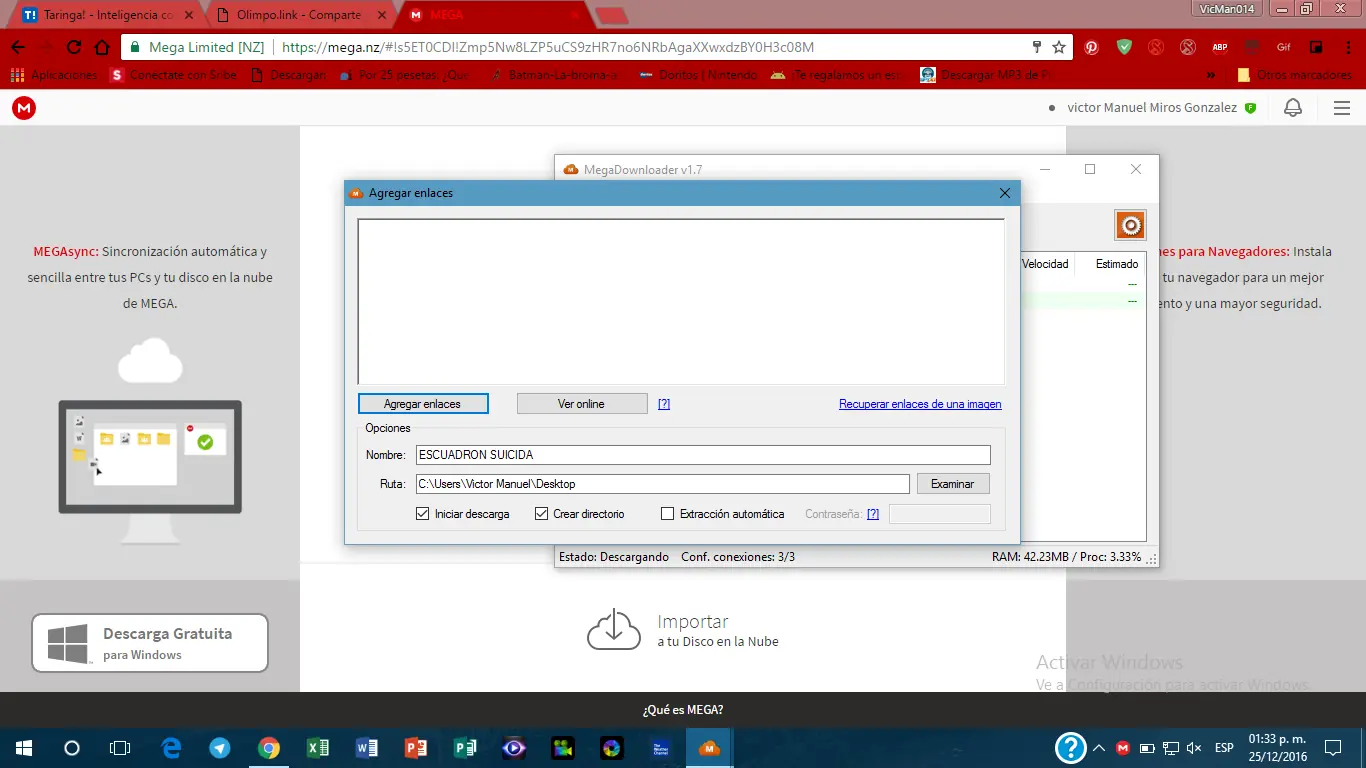Uncheck the Crear directorio checkbox

[x=542, y=514]
